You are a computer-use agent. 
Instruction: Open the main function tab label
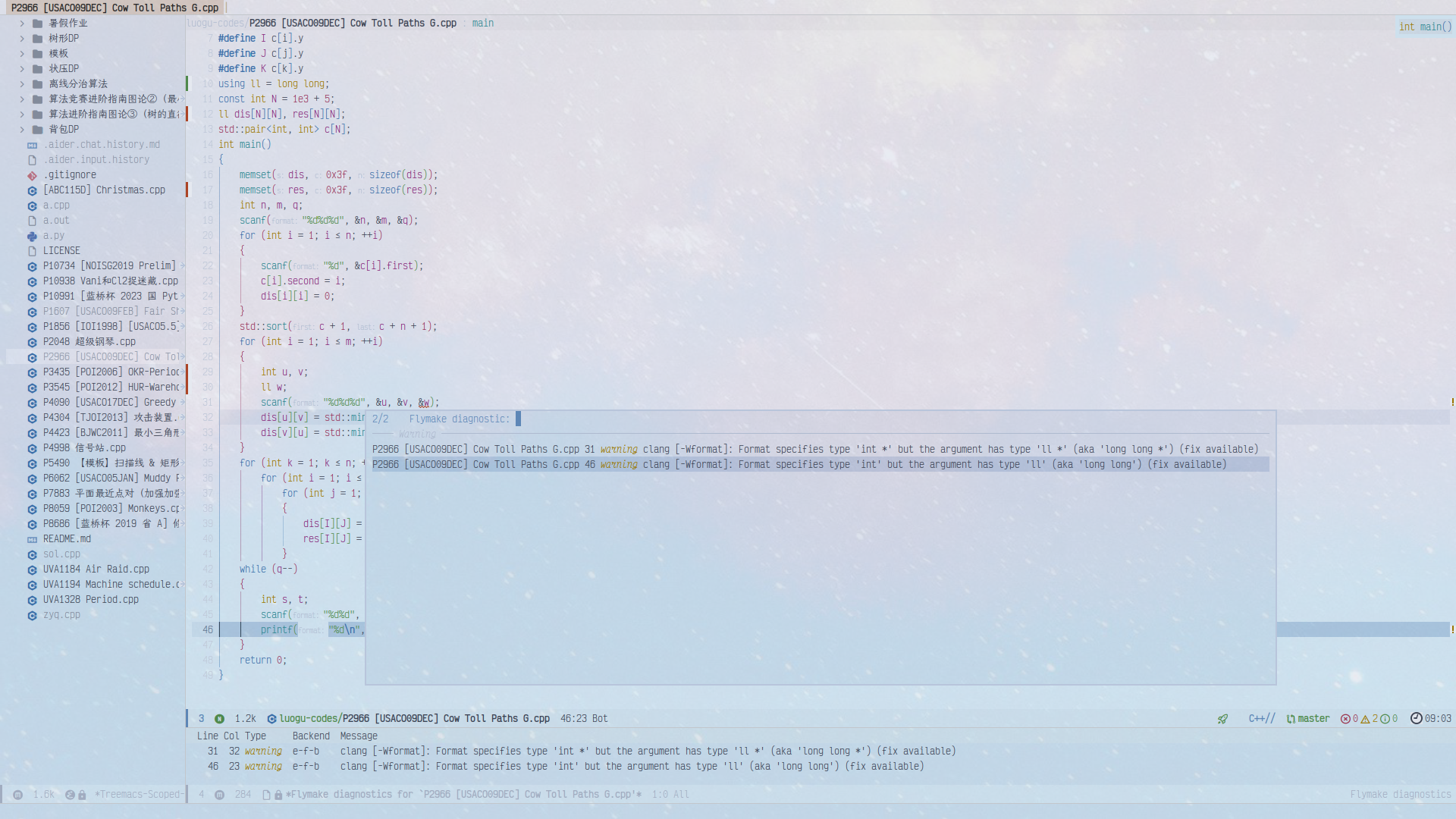483,22
